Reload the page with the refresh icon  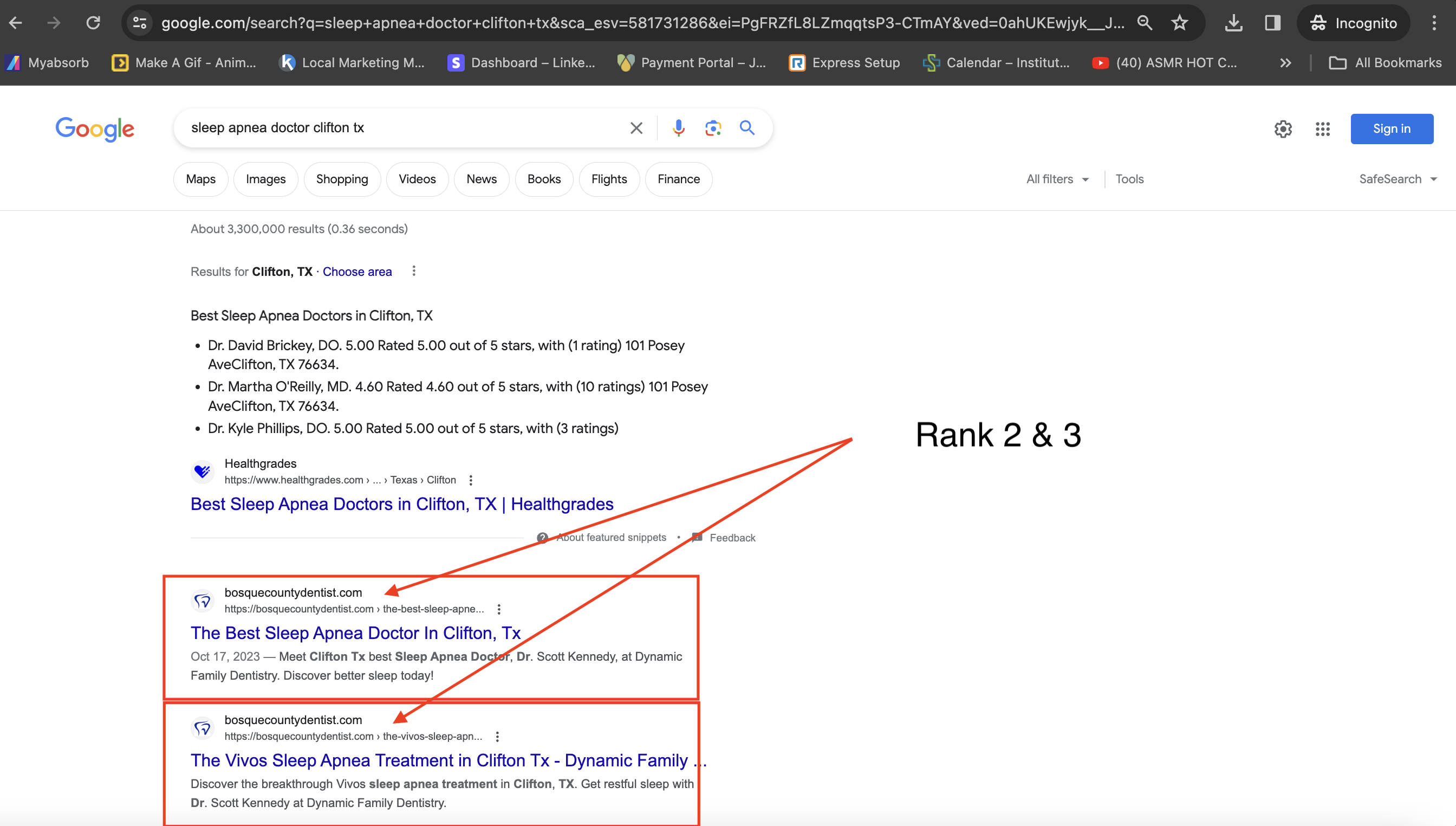click(93, 23)
